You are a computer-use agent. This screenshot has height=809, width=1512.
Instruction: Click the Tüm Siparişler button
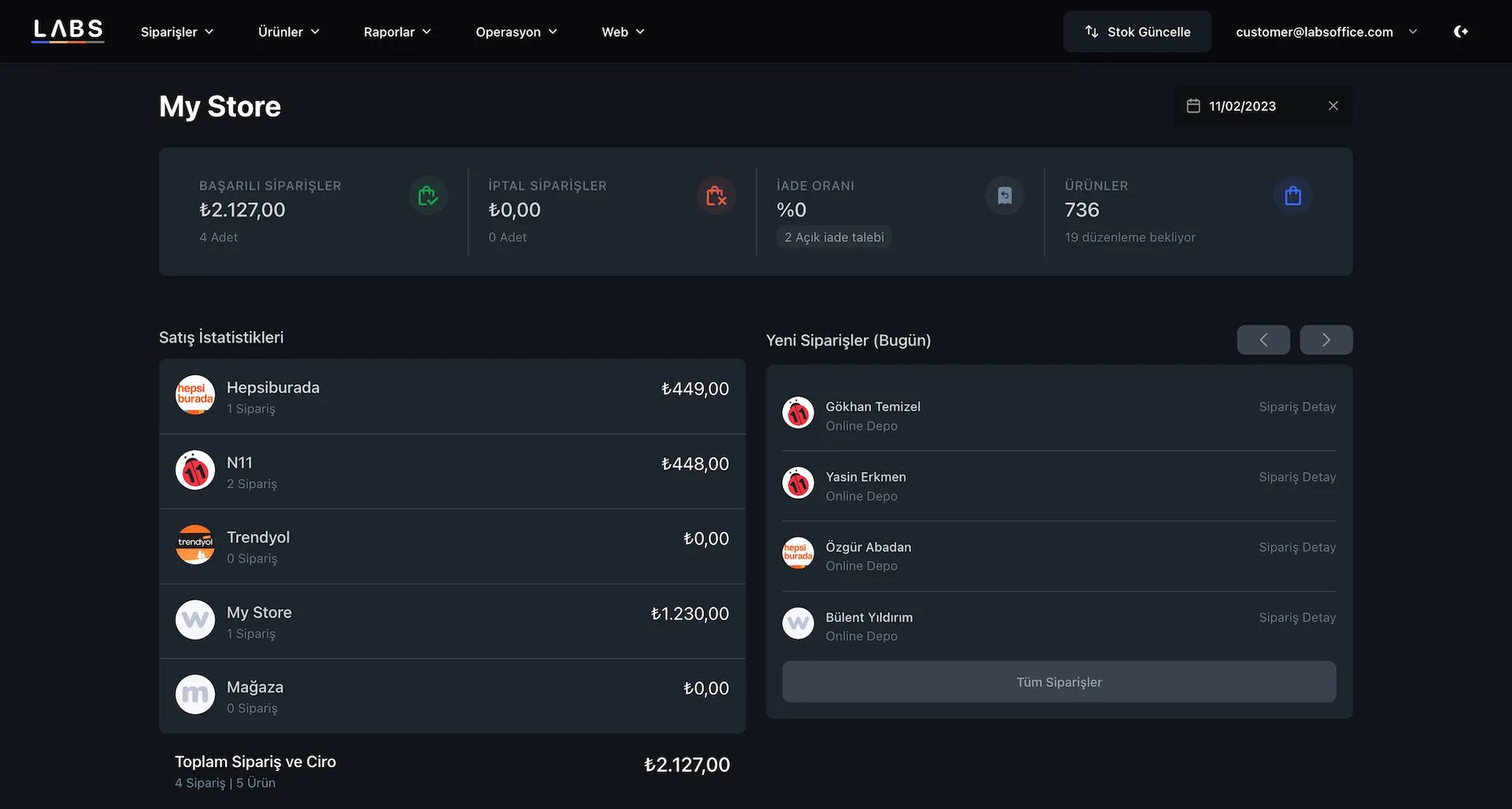[x=1059, y=681]
